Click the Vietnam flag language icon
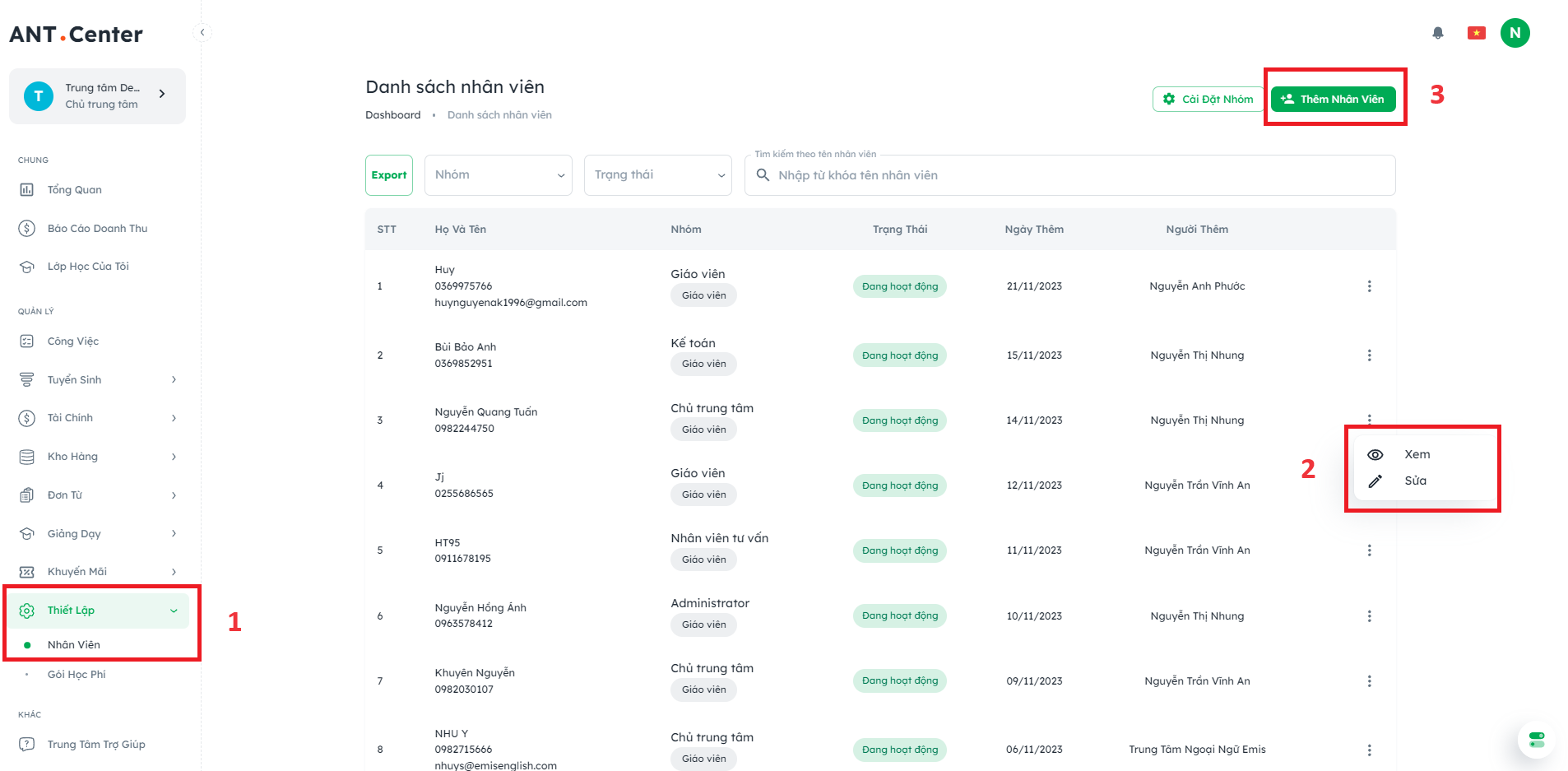1568x771 pixels. click(1476, 33)
